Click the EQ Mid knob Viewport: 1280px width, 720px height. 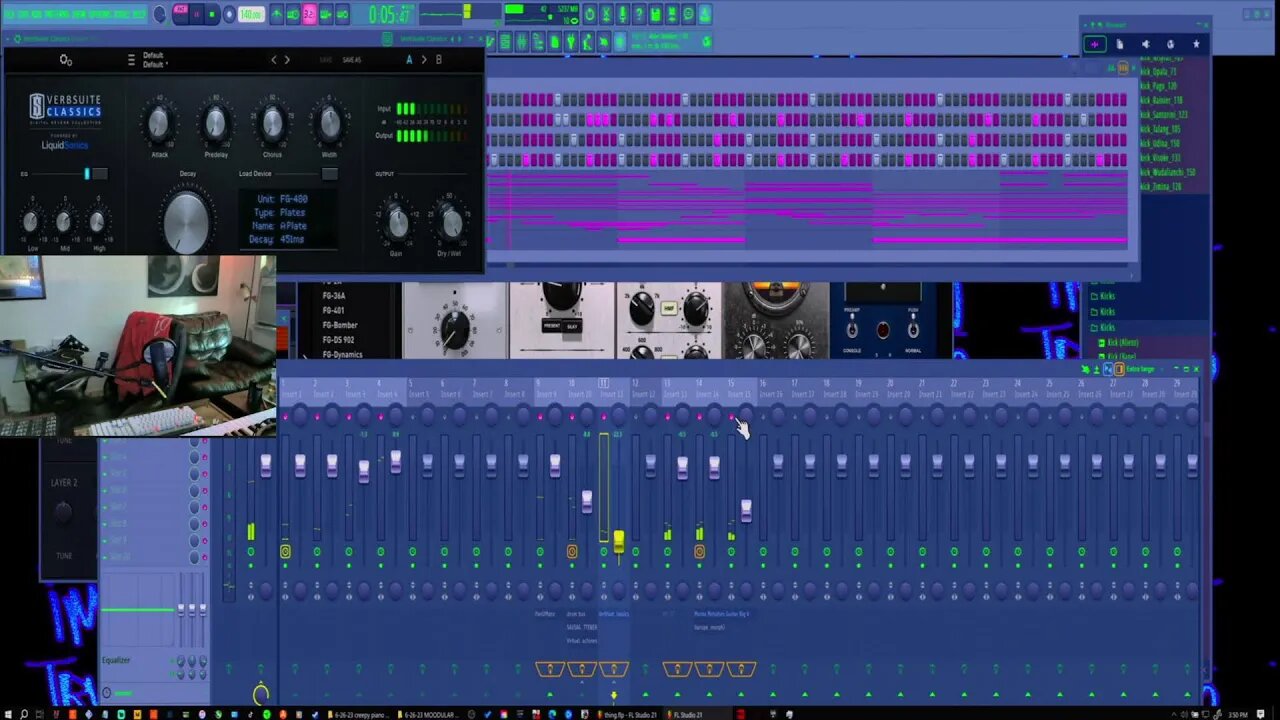(x=64, y=222)
